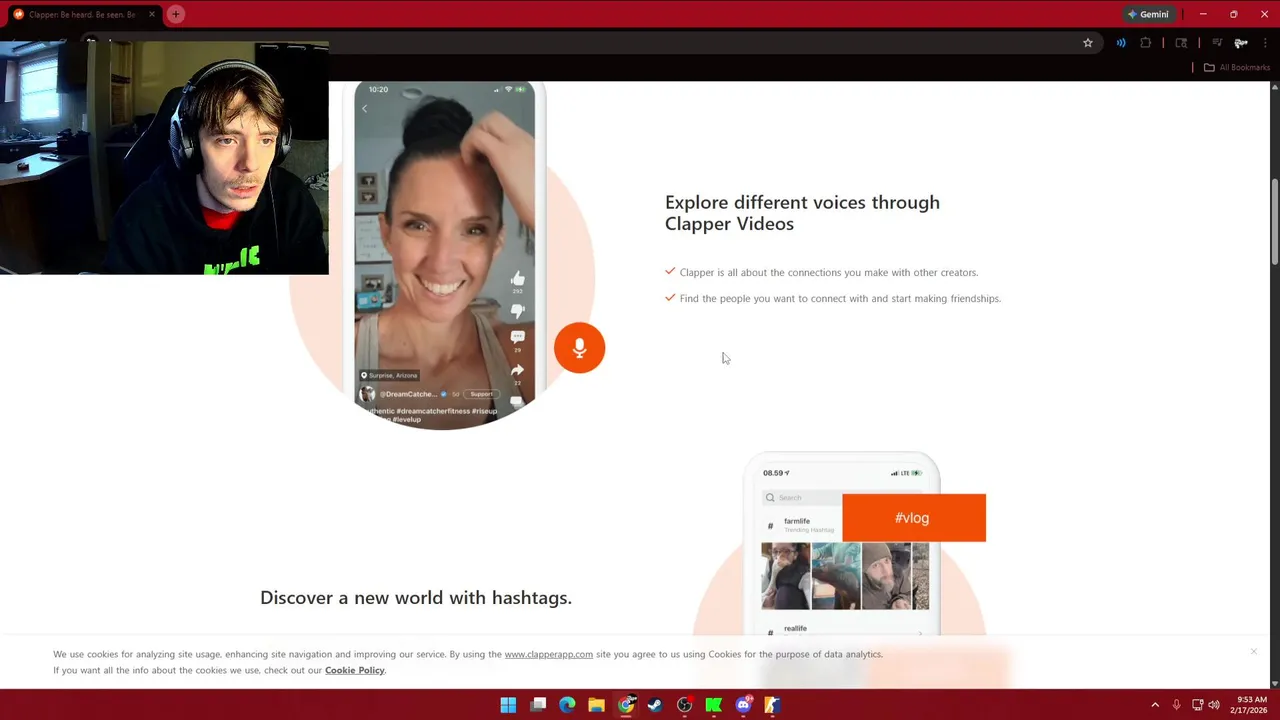Viewport: 1280px width, 720px height.
Task: Open second farmlife video thumbnail
Action: tap(836, 576)
